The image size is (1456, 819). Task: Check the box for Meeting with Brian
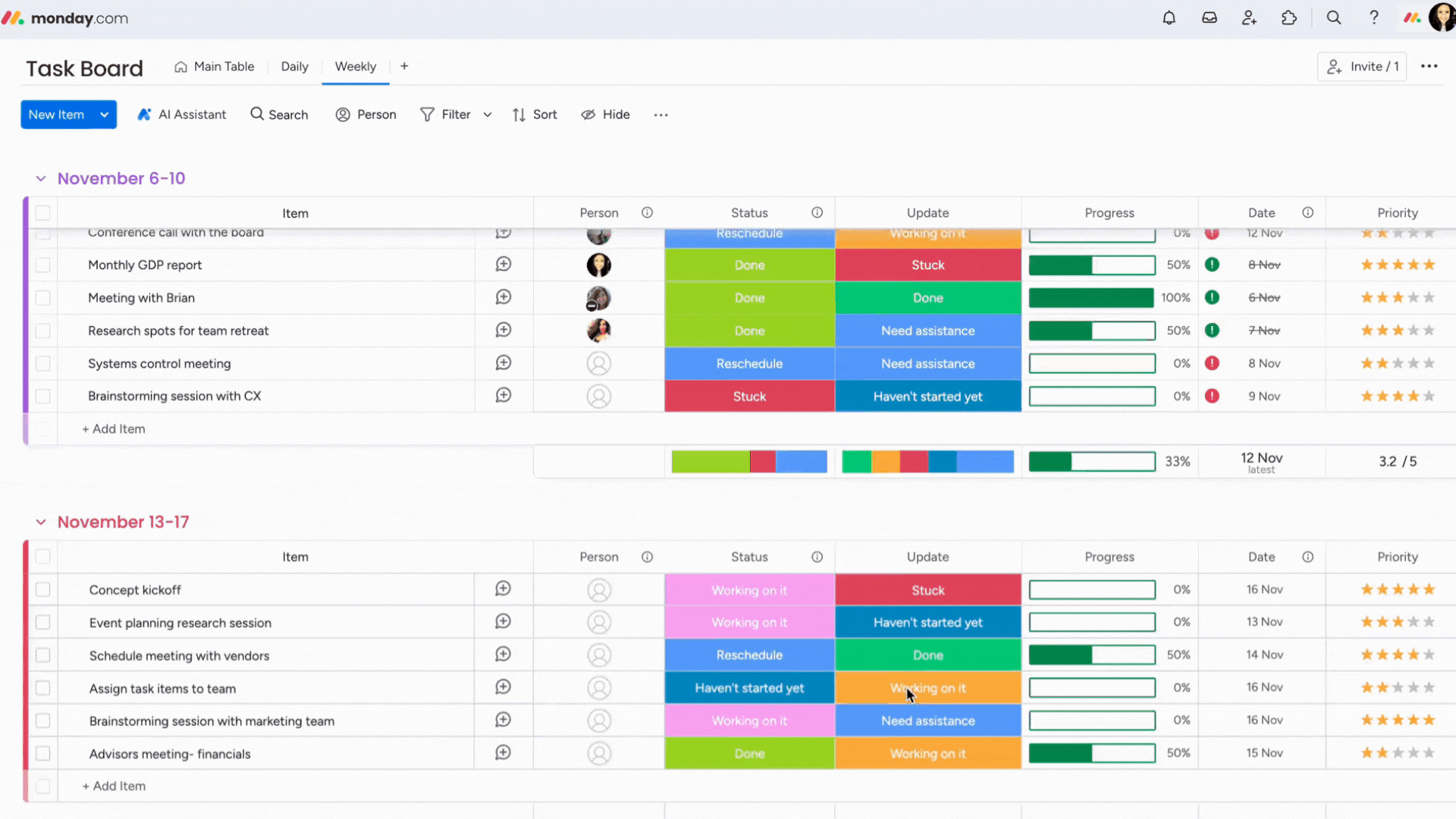pyautogui.click(x=43, y=298)
